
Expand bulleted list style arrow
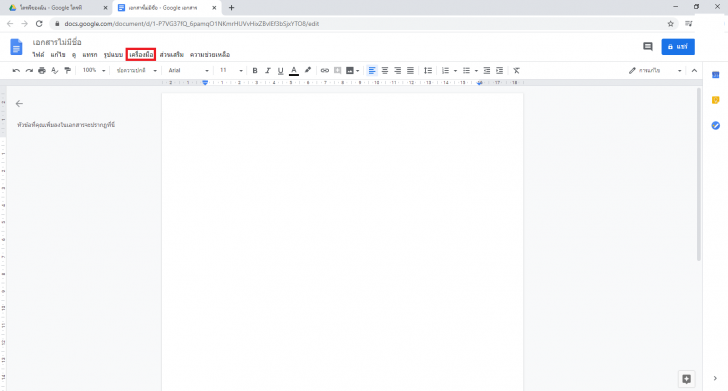pyautogui.click(x=476, y=71)
